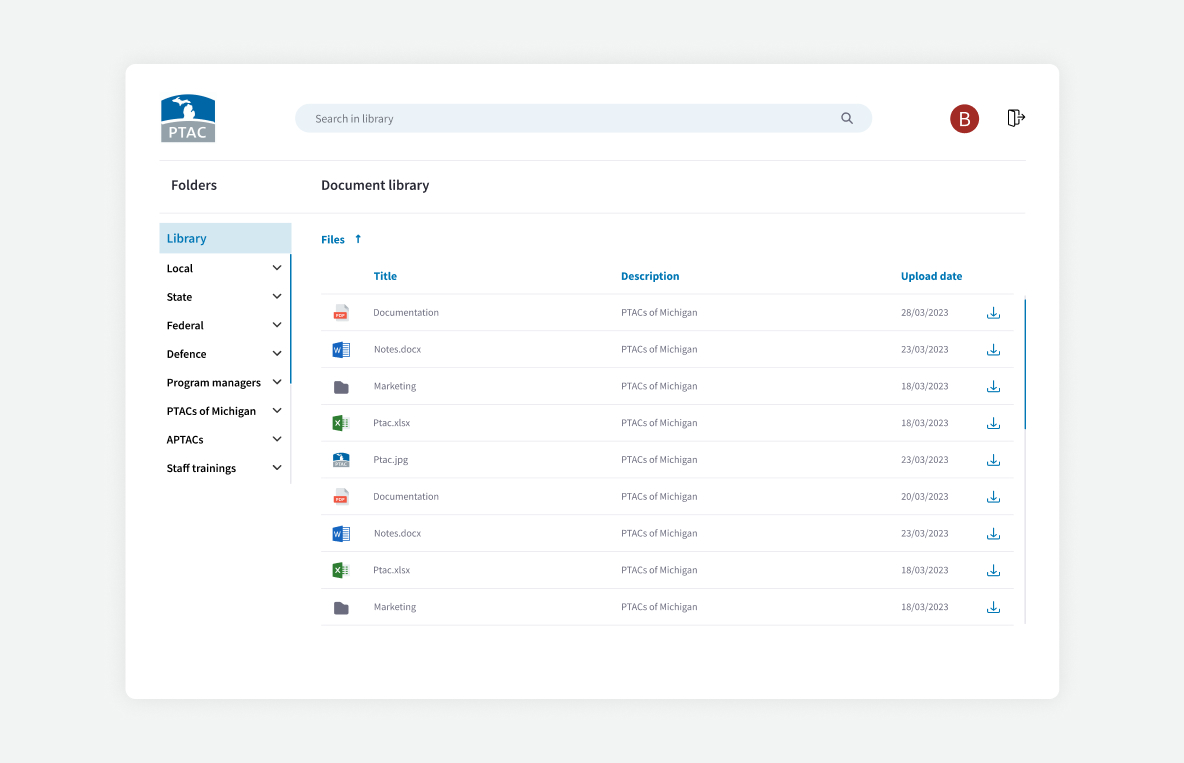This screenshot has width=1184, height=763.
Task: Expand the Staff trainings chevron
Action: coord(277,468)
